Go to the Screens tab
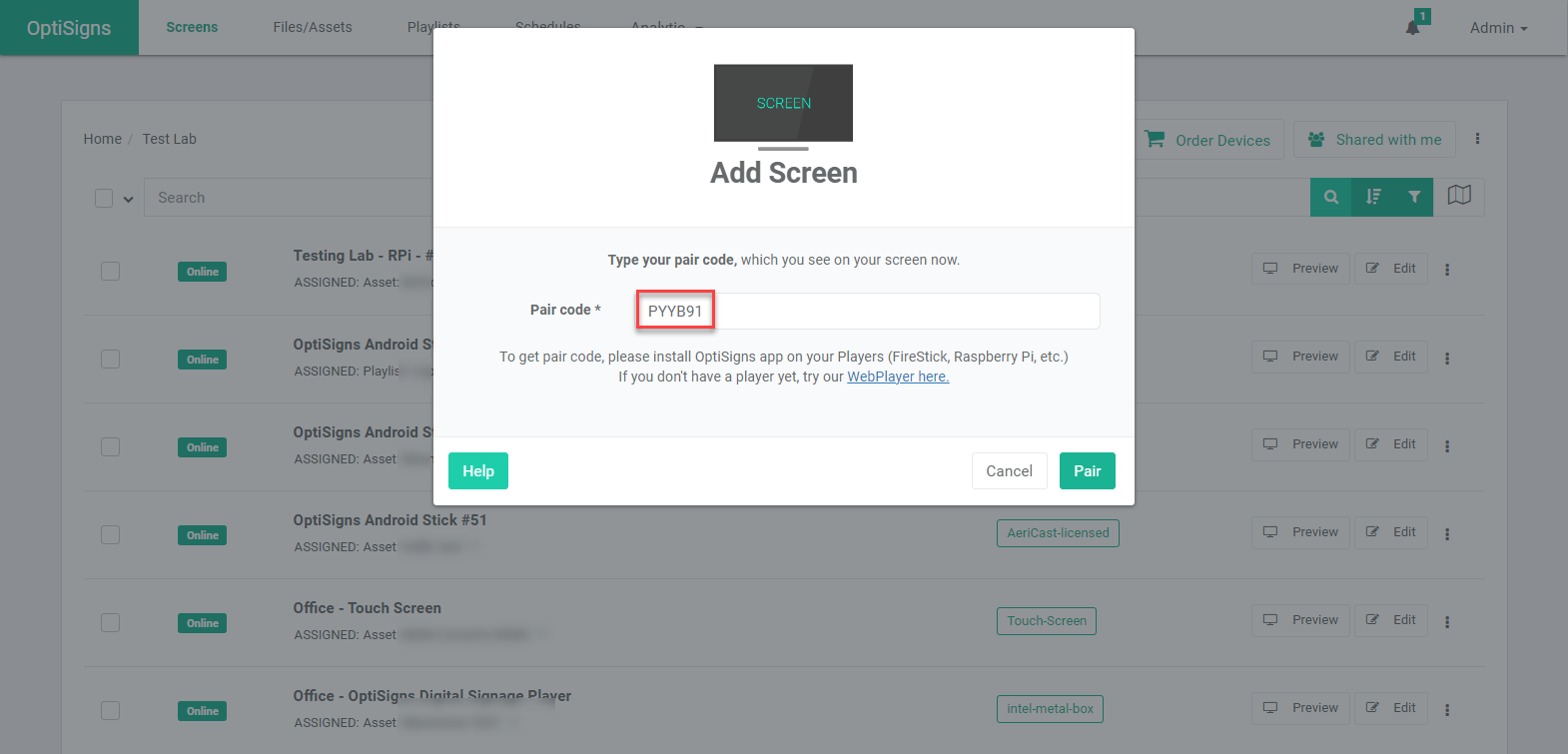The height and width of the screenshot is (754, 1568). [x=192, y=28]
